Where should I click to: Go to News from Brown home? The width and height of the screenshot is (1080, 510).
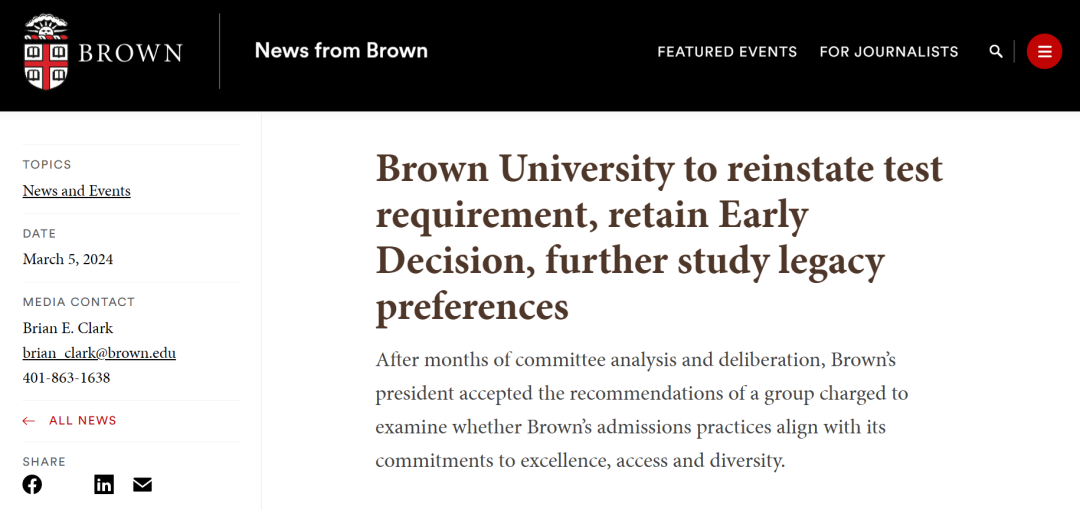tap(341, 51)
